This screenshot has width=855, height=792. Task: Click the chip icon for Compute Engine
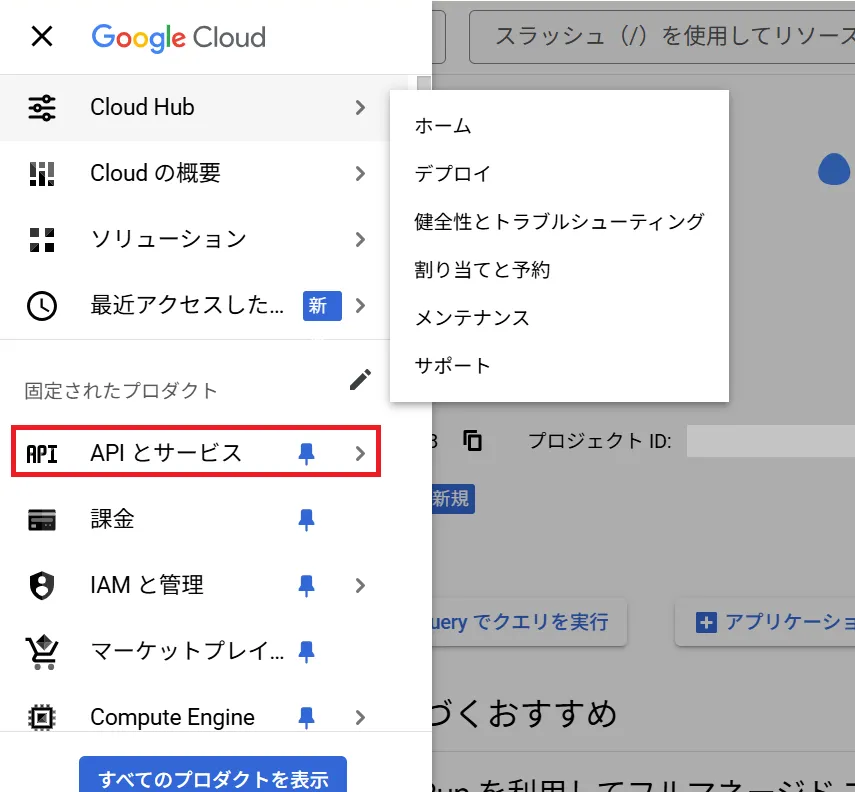[42, 717]
